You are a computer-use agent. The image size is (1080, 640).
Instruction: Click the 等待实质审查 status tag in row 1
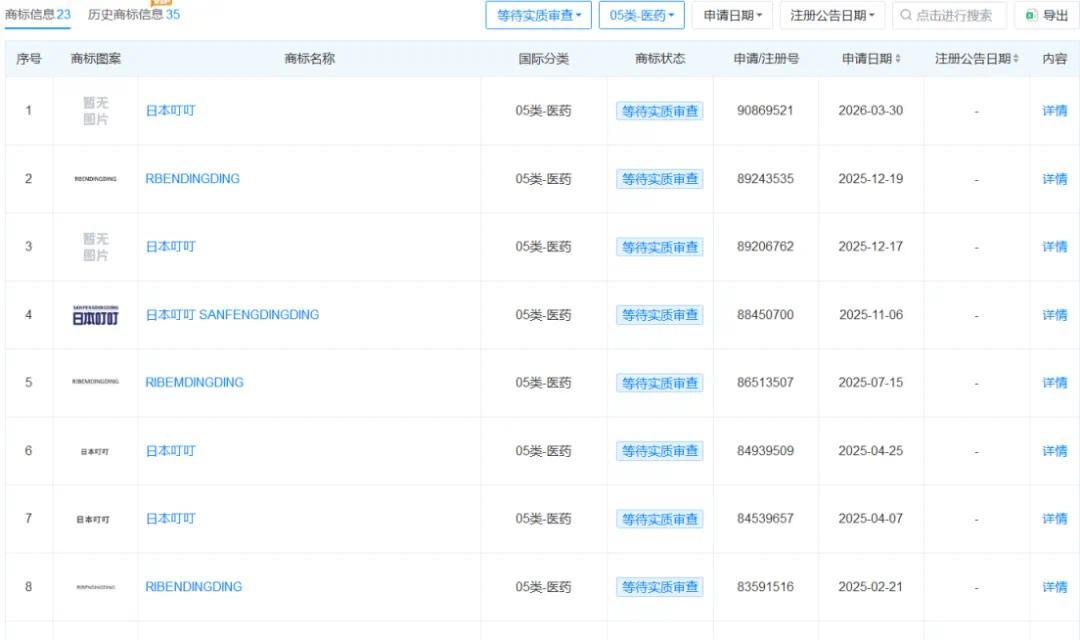point(659,111)
